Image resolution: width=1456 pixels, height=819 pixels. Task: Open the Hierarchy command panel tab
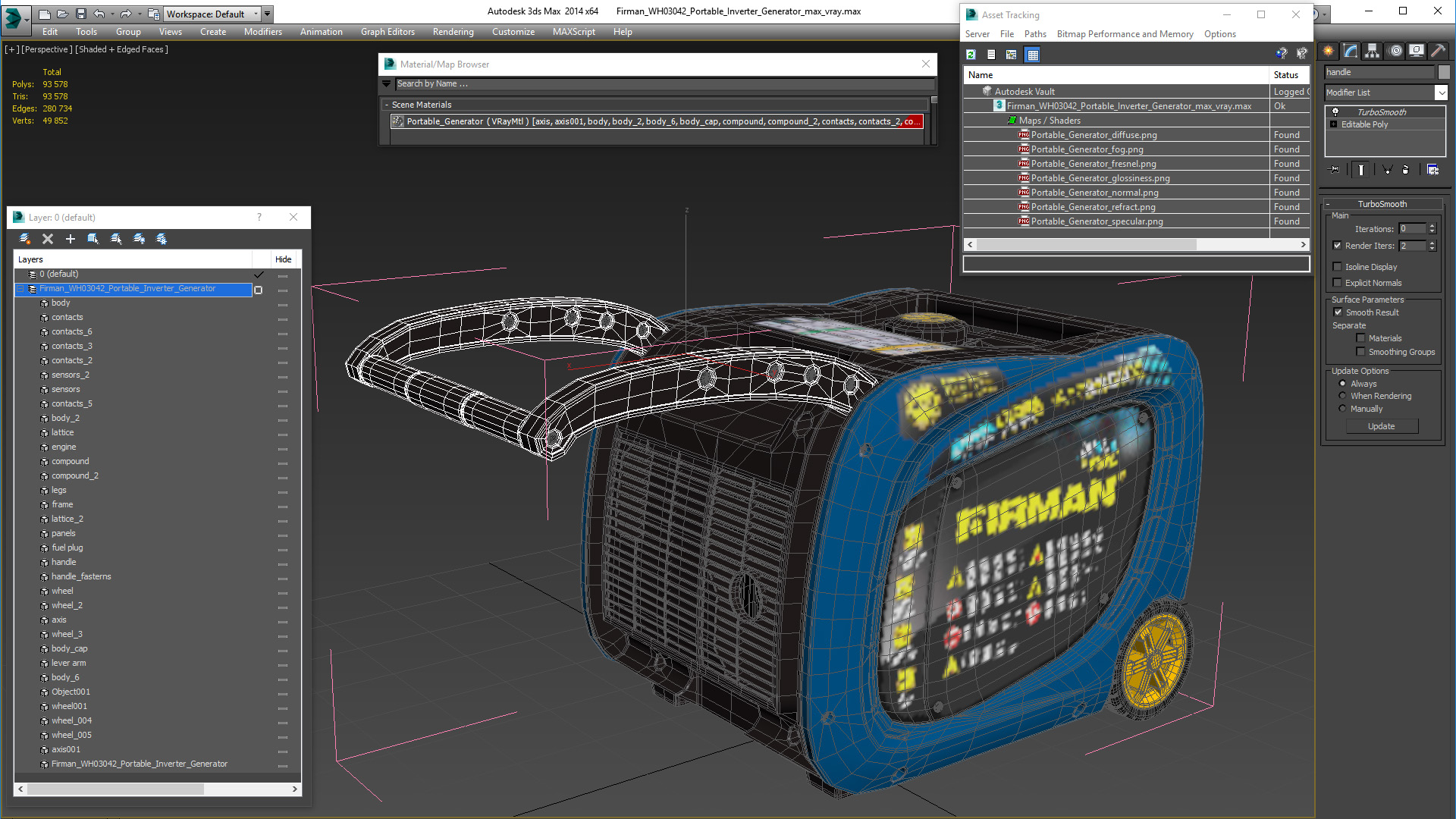pos(1373,51)
